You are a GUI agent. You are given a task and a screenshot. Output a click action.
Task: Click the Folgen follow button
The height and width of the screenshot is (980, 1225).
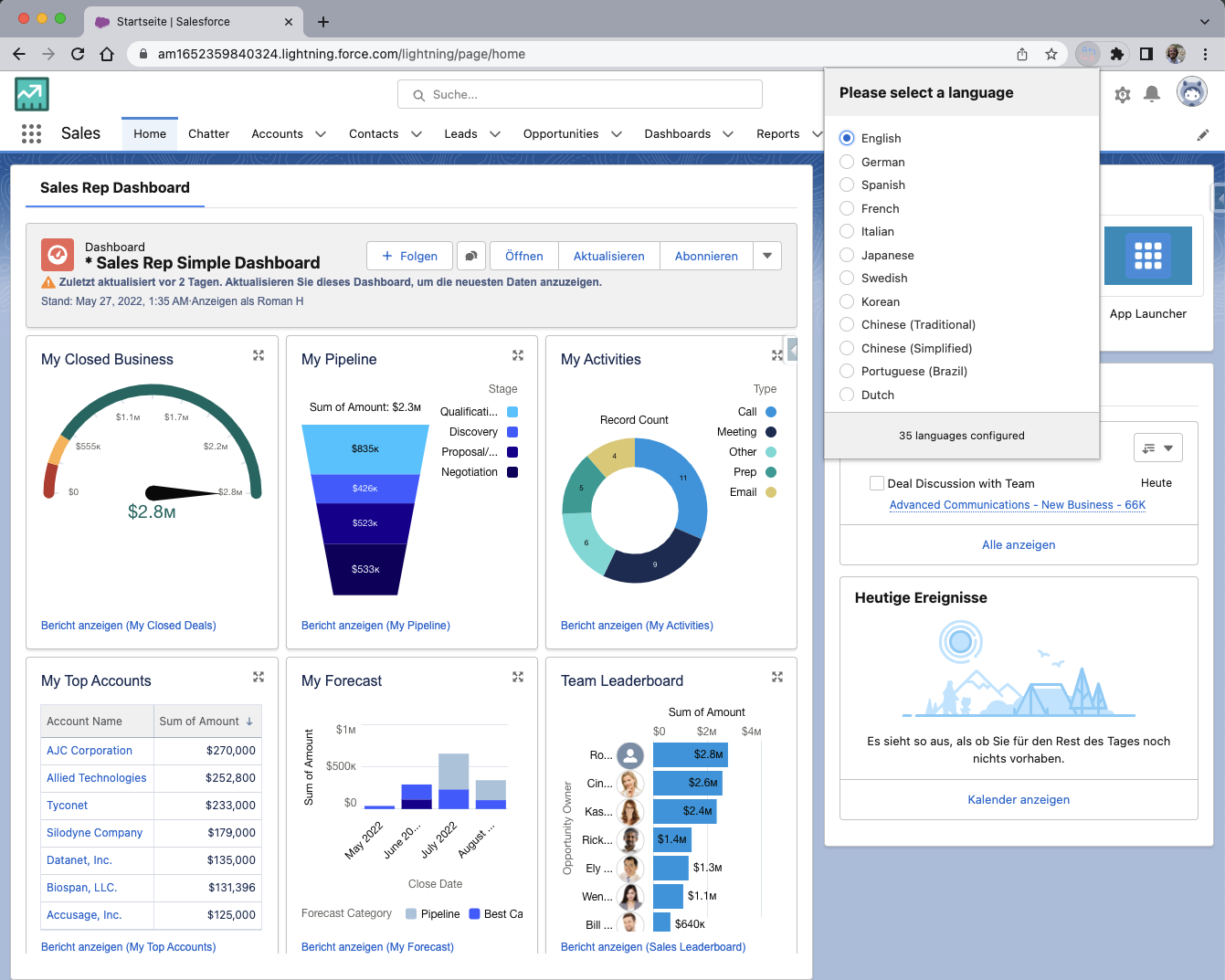click(409, 256)
